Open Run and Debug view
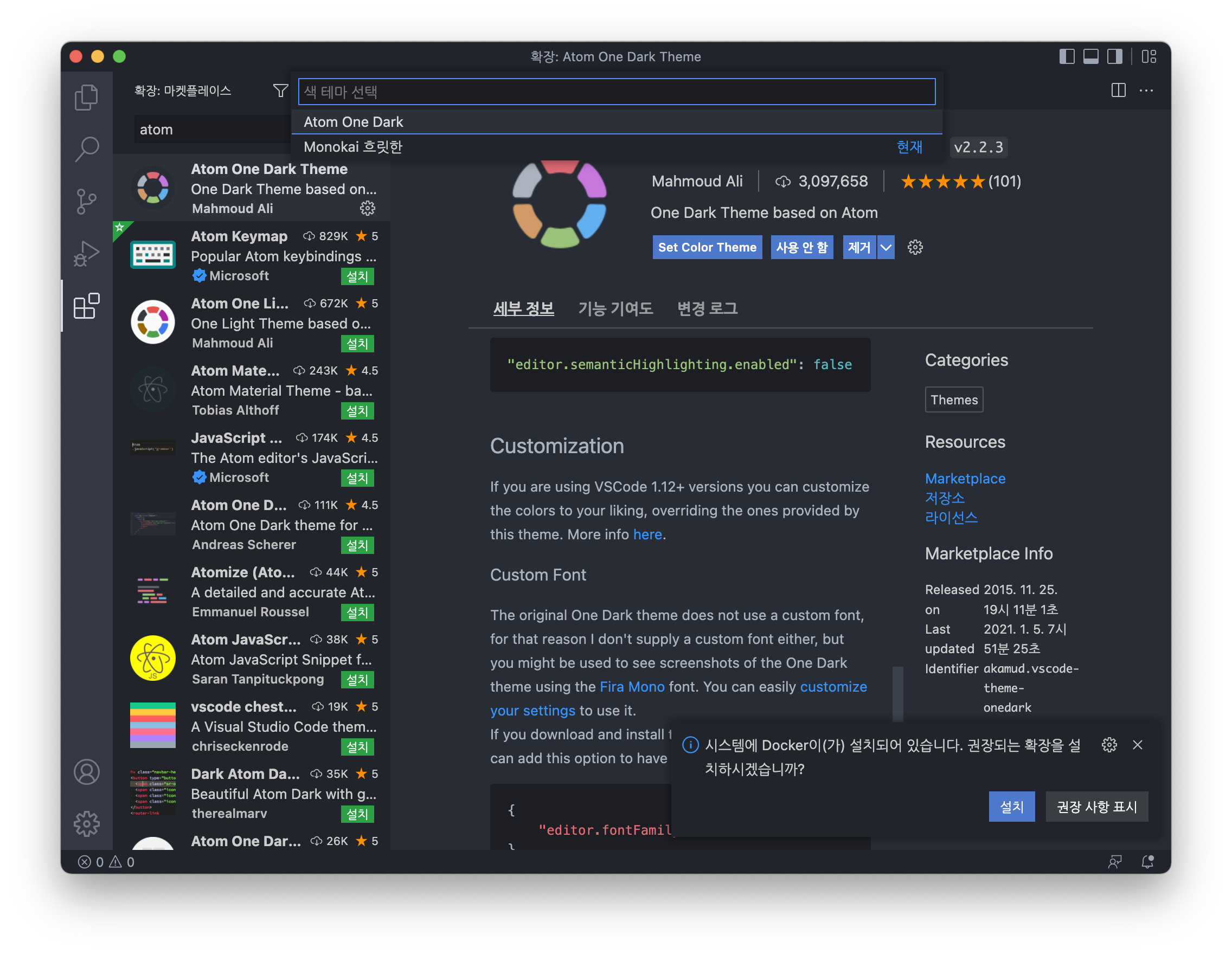 tap(86, 253)
